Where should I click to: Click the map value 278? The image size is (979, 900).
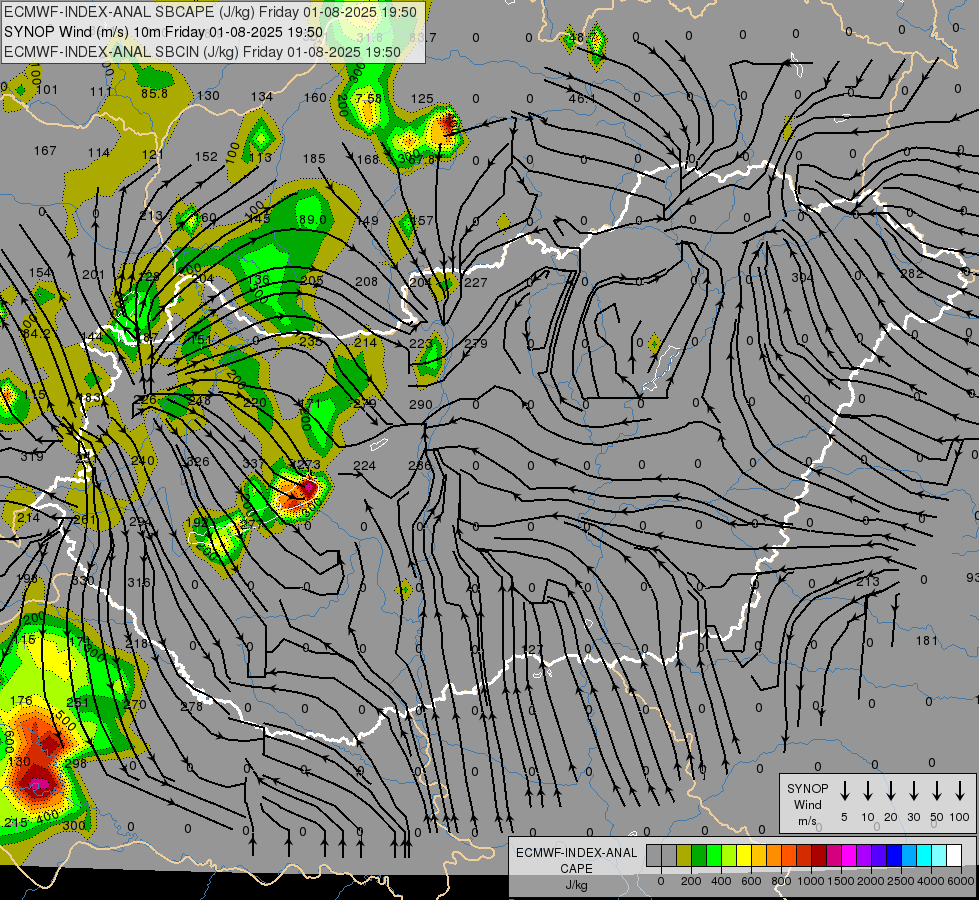point(191,706)
